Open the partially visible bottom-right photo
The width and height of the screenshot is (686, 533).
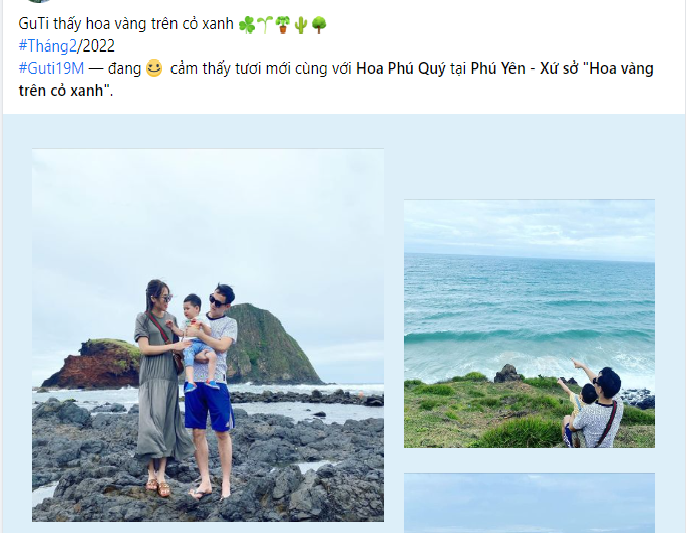click(529, 502)
